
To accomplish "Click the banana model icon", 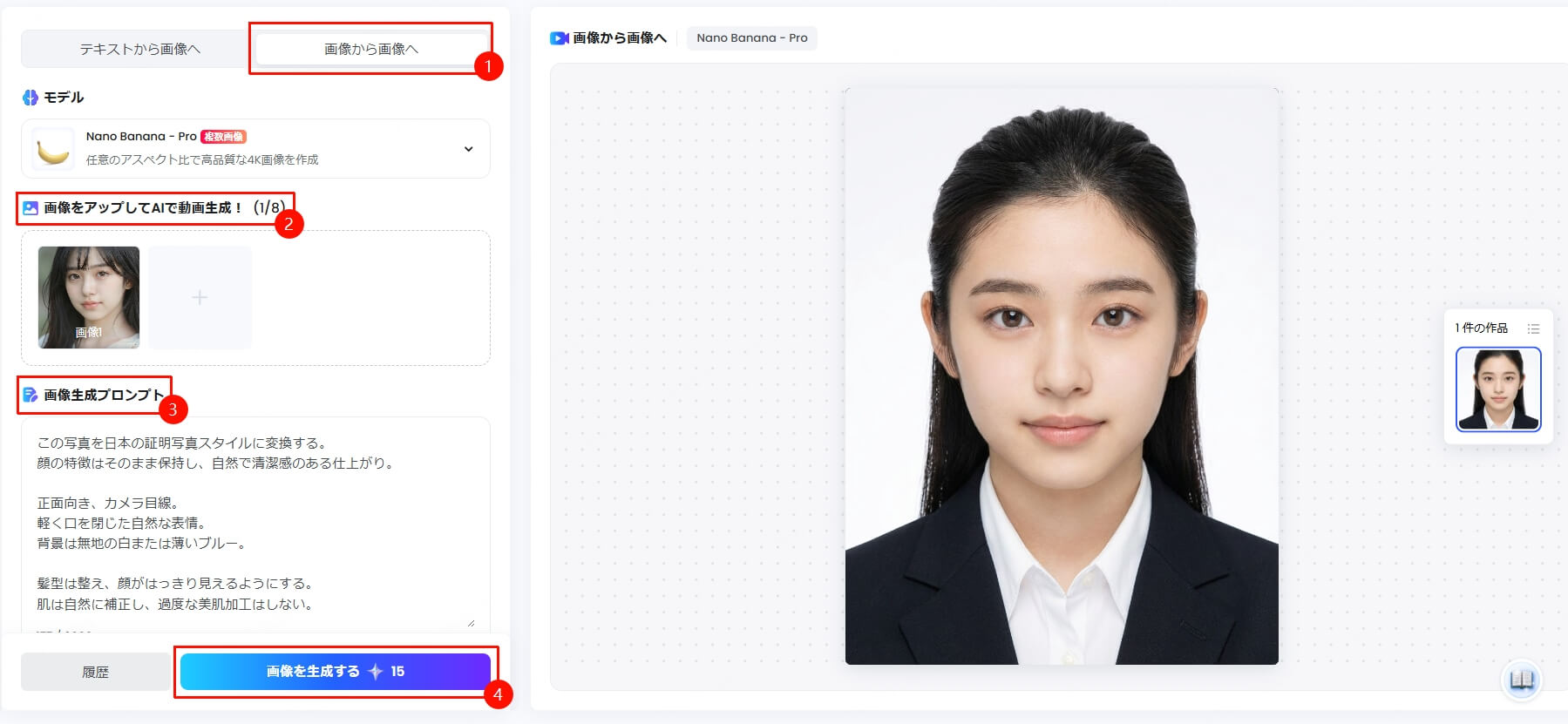I will (52, 150).
